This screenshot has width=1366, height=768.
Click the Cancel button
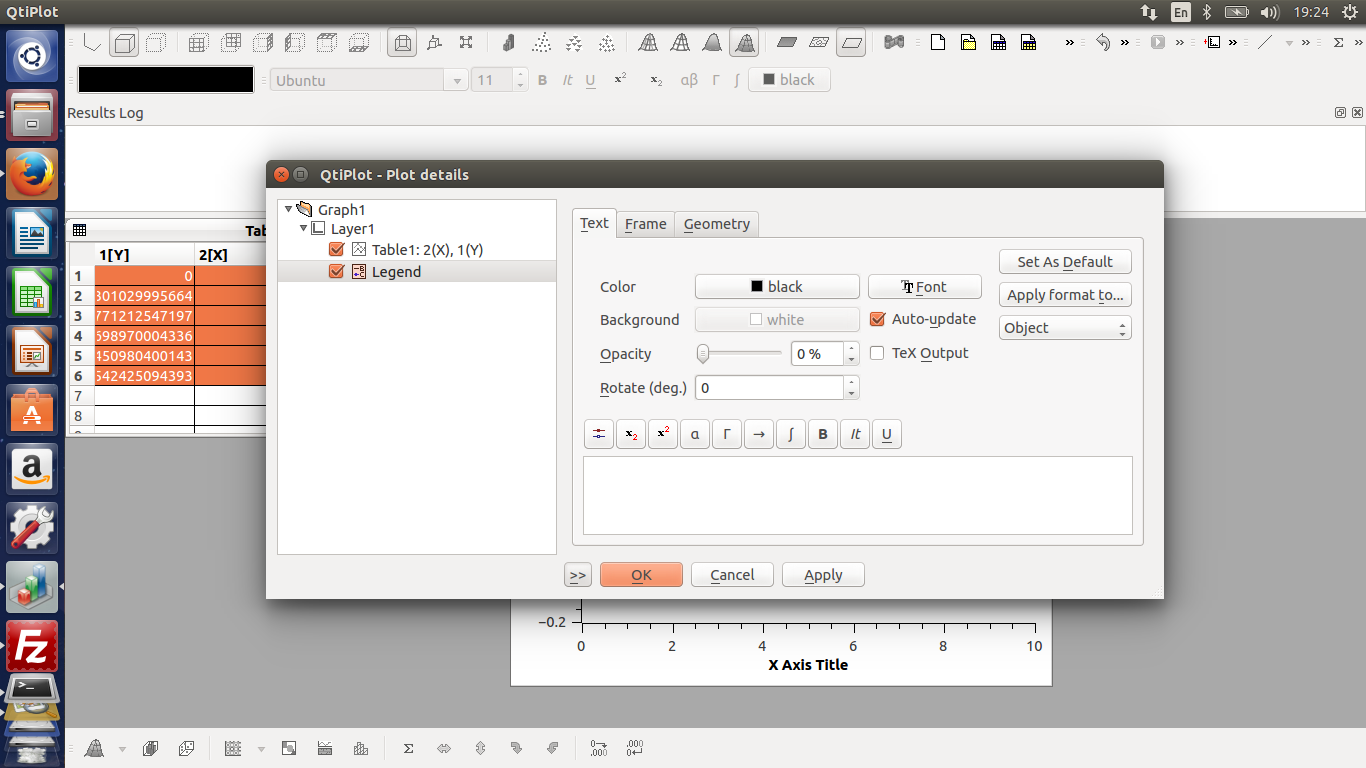click(732, 575)
